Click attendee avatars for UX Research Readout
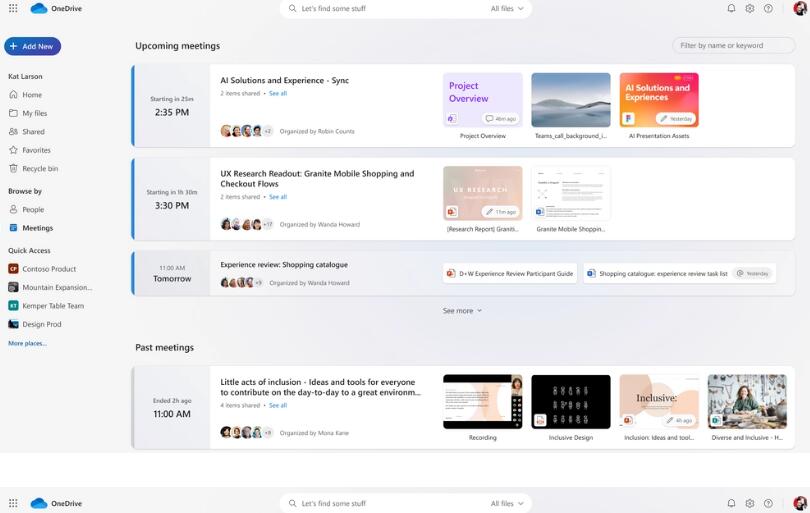 tap(247, 224)
